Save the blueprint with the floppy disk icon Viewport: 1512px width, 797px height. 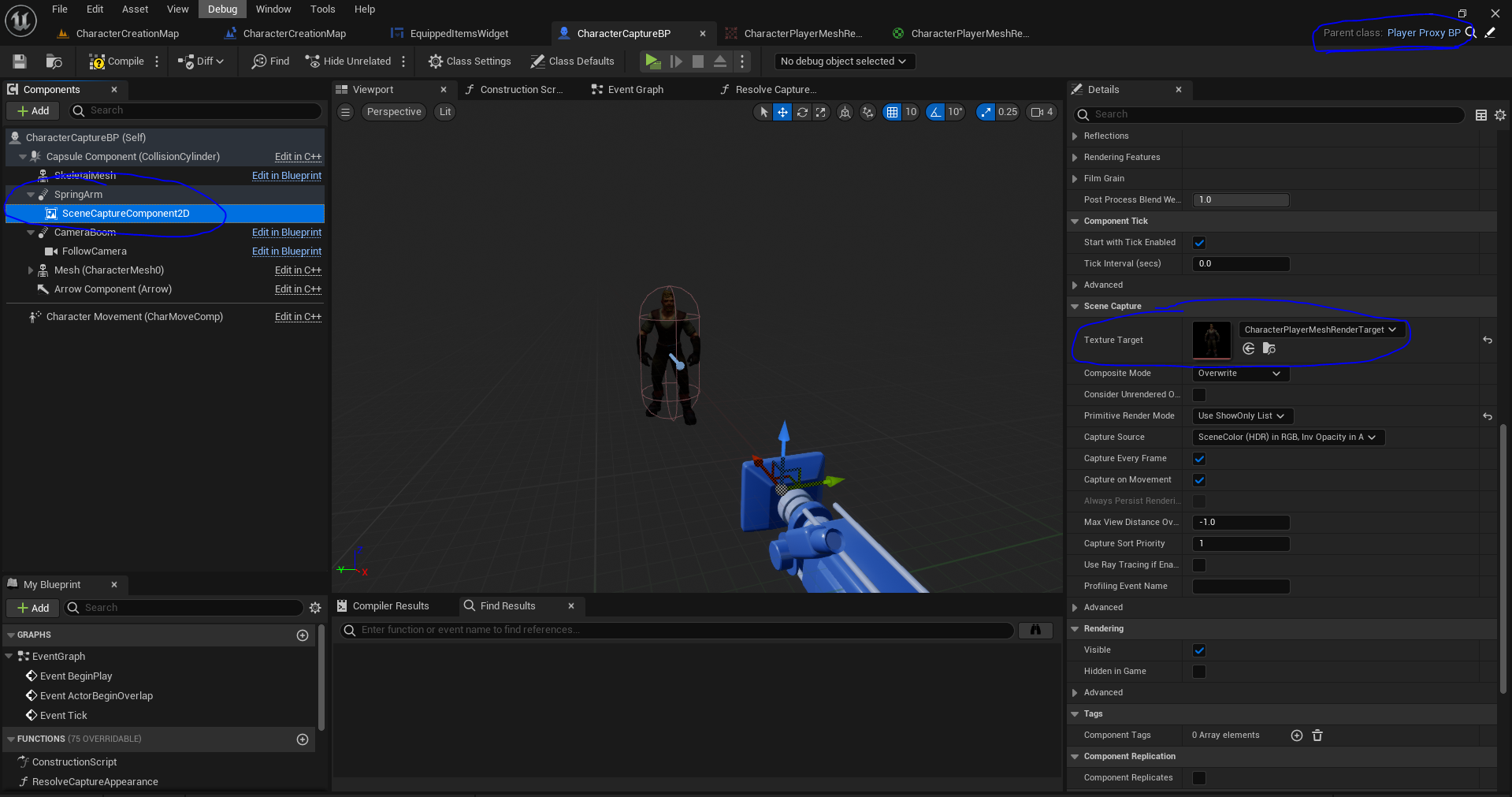click(x=20, y=61)
